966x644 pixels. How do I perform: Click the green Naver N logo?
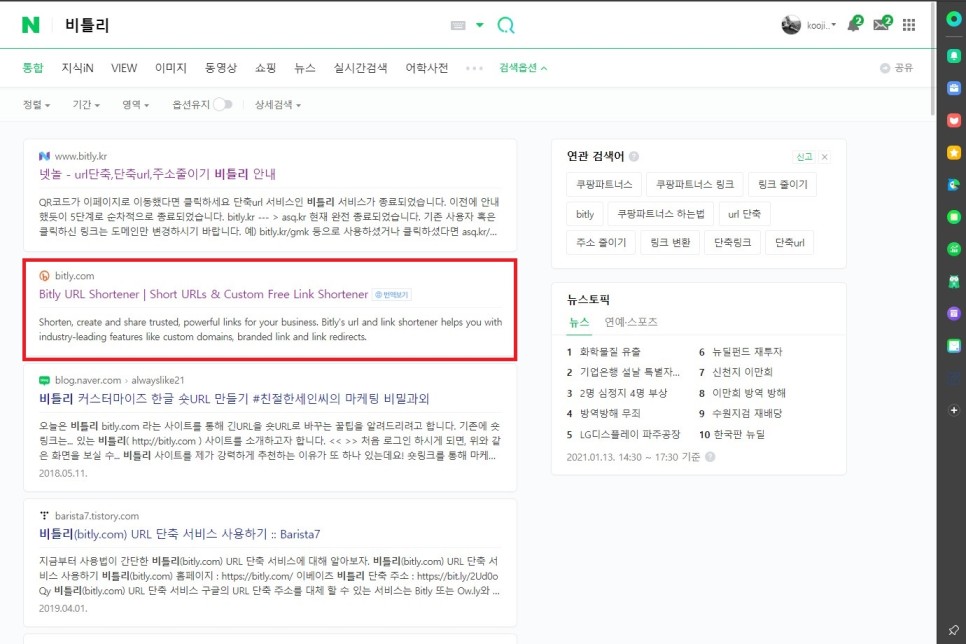(30, 25)
